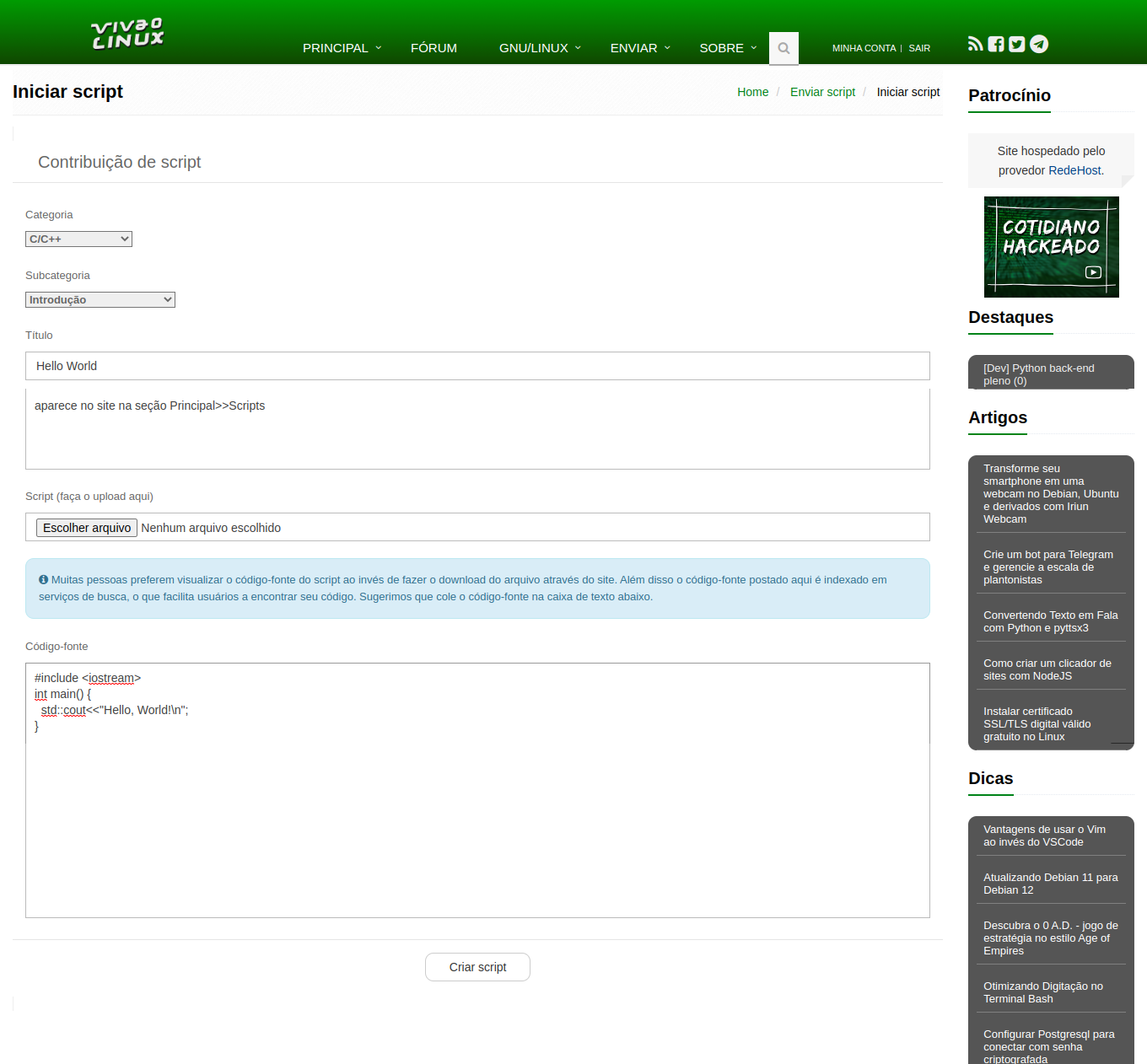Open the Twitter icon in header
The image size is (1147, 1064).
[1017, 44]
